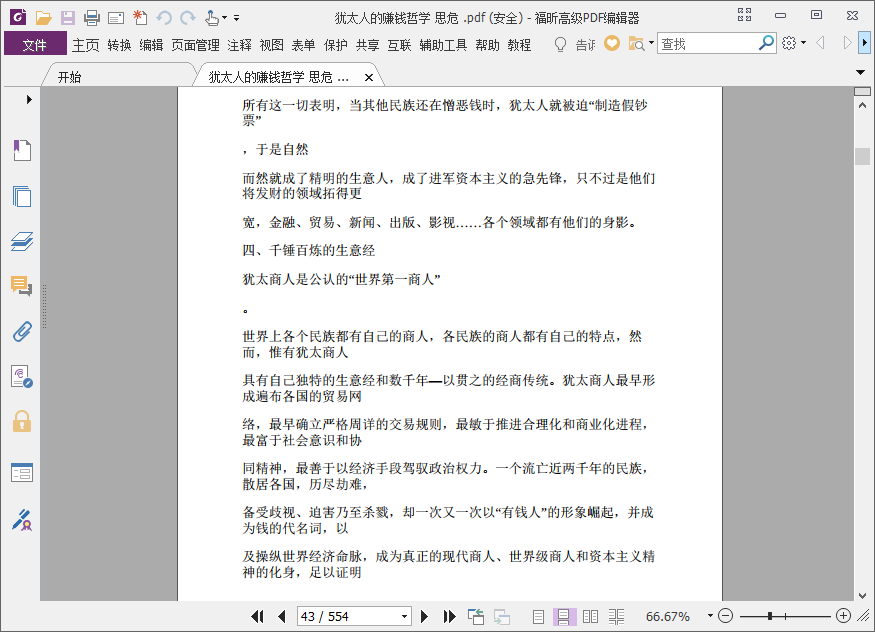
Task: Create new PDF from the starred page icon
Action: 140,18
